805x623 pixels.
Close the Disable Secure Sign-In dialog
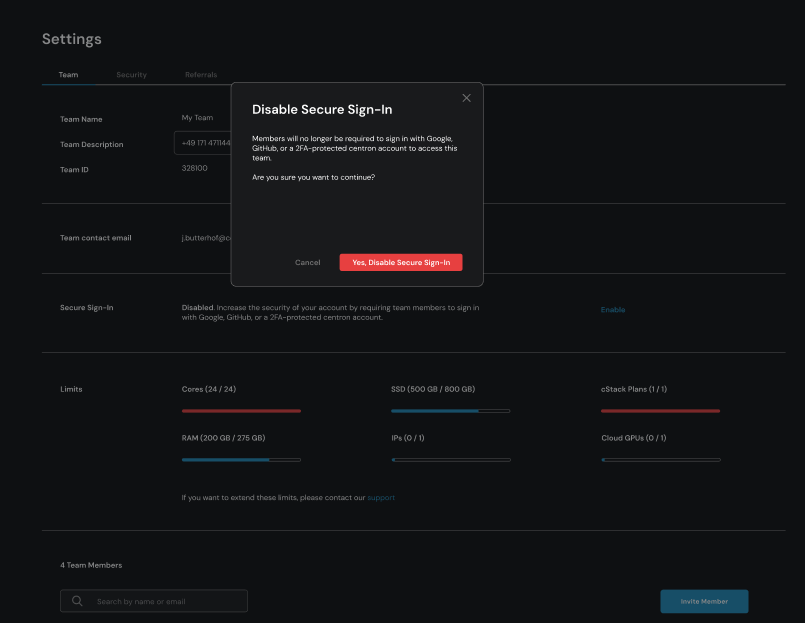(466, 98)
